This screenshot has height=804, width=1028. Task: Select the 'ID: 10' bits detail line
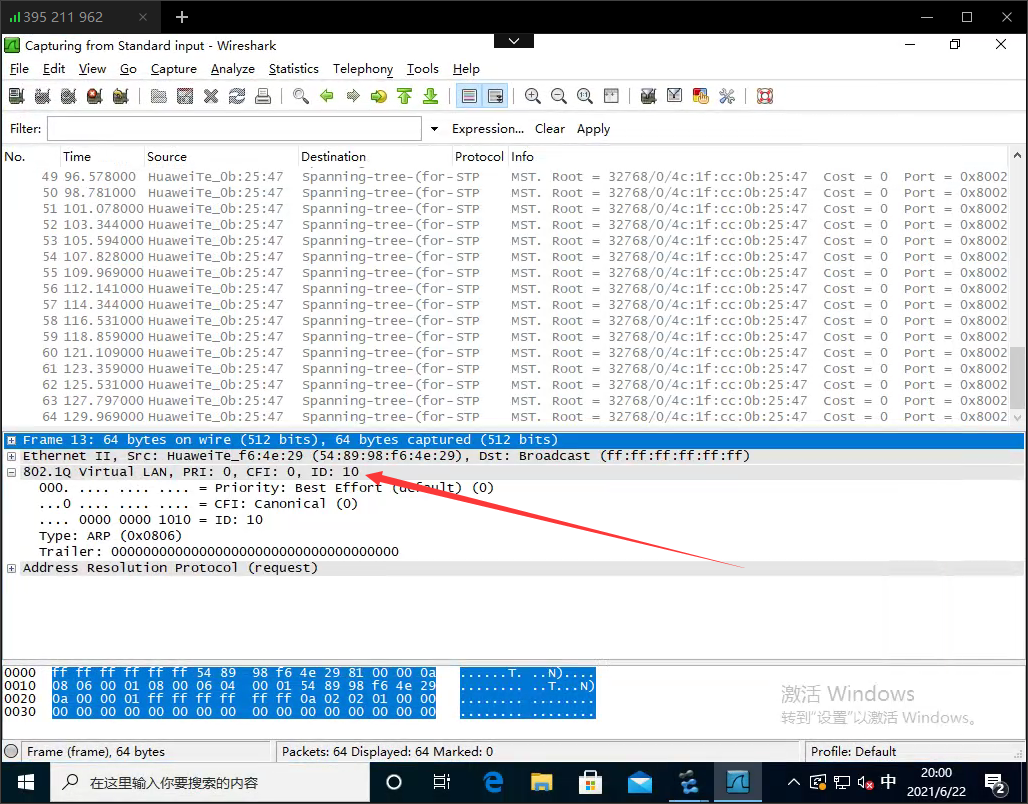click(151, 520)
